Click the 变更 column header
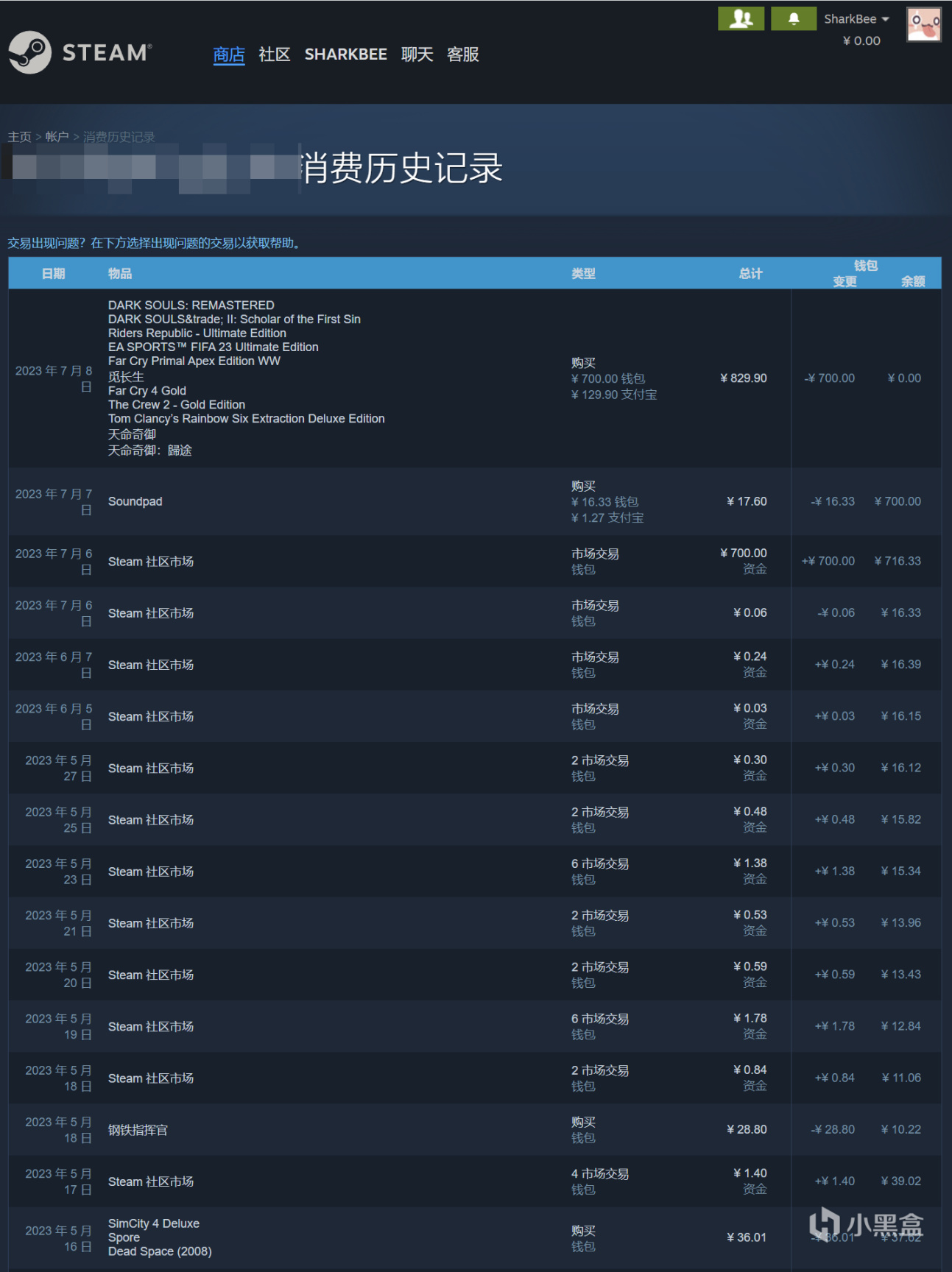The height and width of the screenshot is (1272, 952). (x=845, y=281)
